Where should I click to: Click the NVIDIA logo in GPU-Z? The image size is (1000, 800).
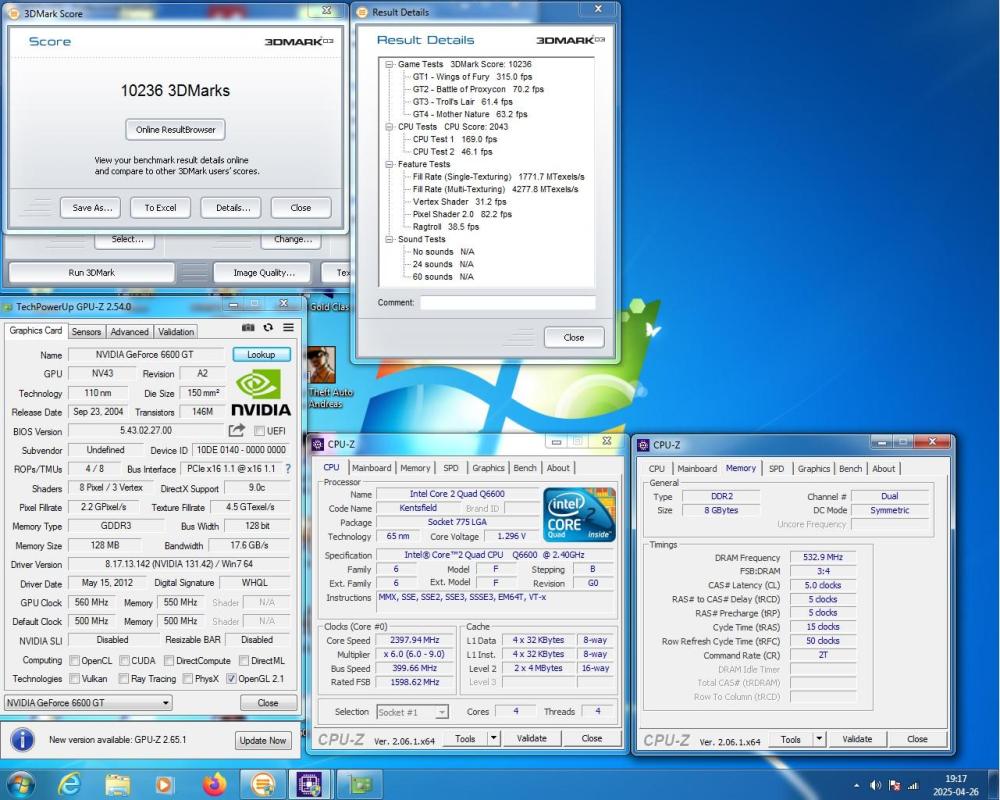[260, 392]
